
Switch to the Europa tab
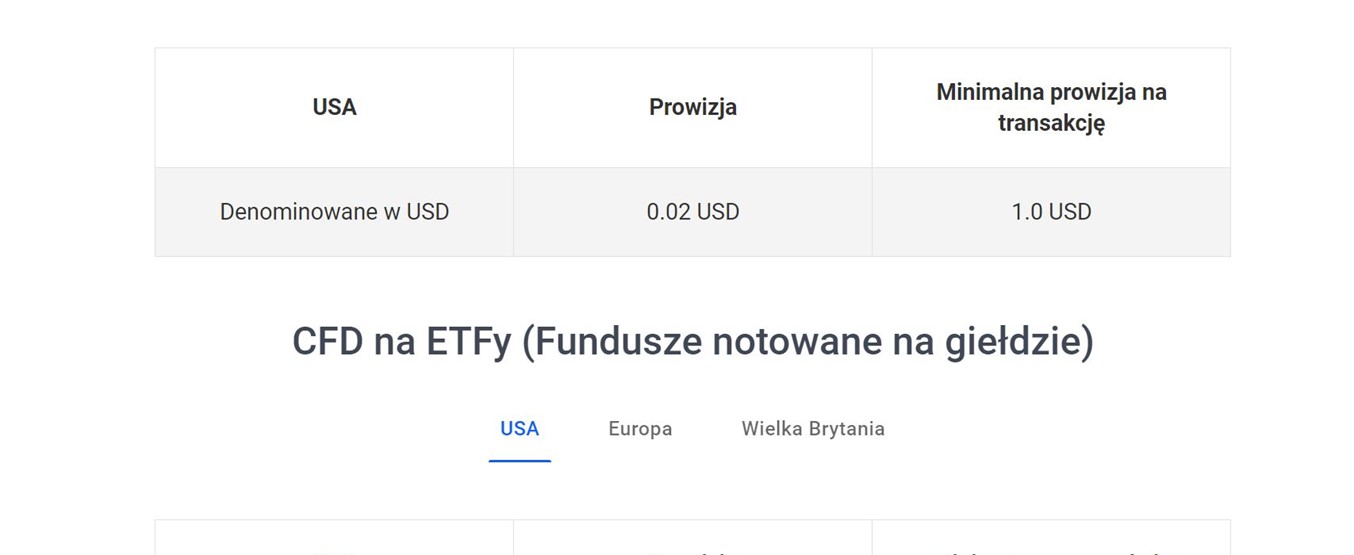tap(640, 429)
